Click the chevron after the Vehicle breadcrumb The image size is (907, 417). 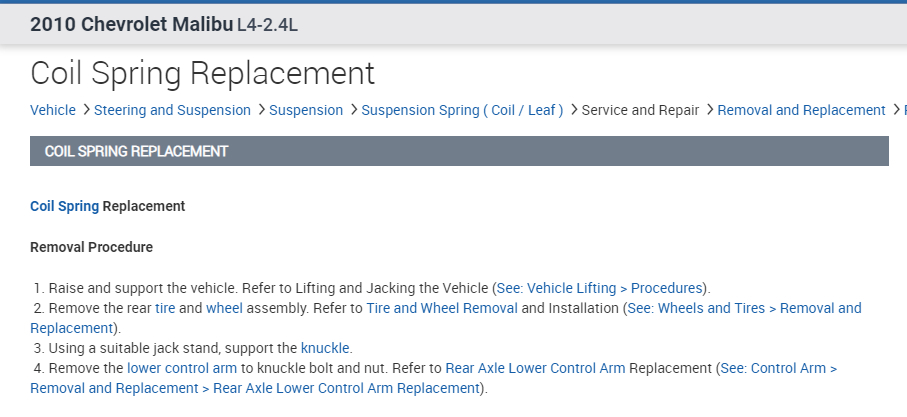[x=86, y=110]
